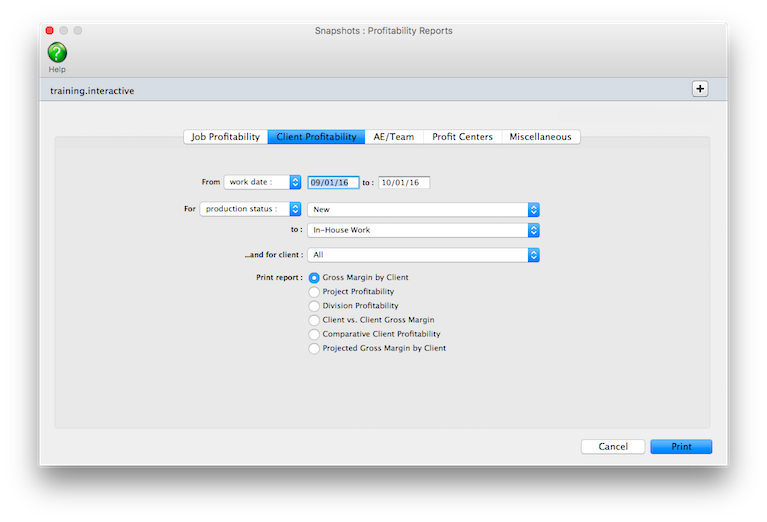Screen dimensions: 767x522
Task: Choose Comparative Client Profitability report
Action: [315, 334]
